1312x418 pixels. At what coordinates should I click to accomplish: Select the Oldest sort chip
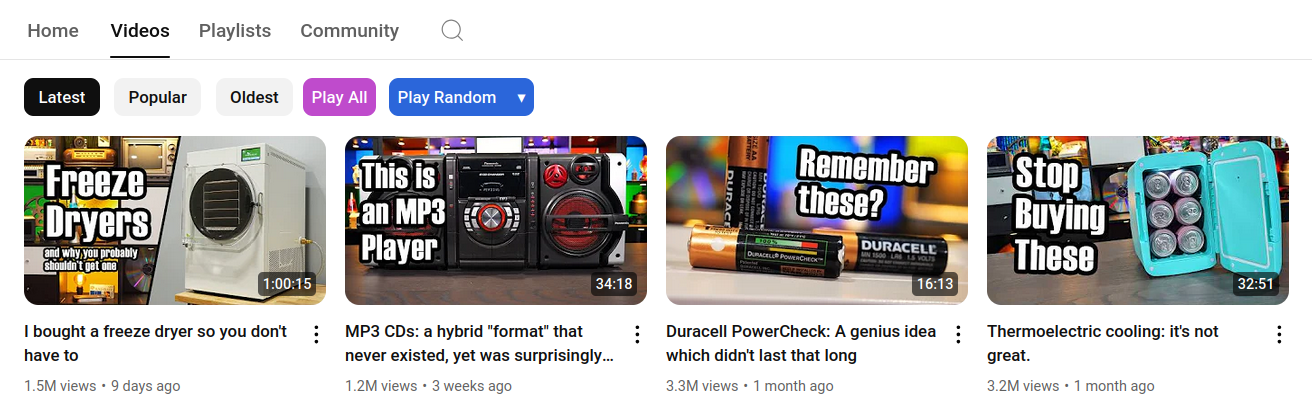[x=254, y=97]
